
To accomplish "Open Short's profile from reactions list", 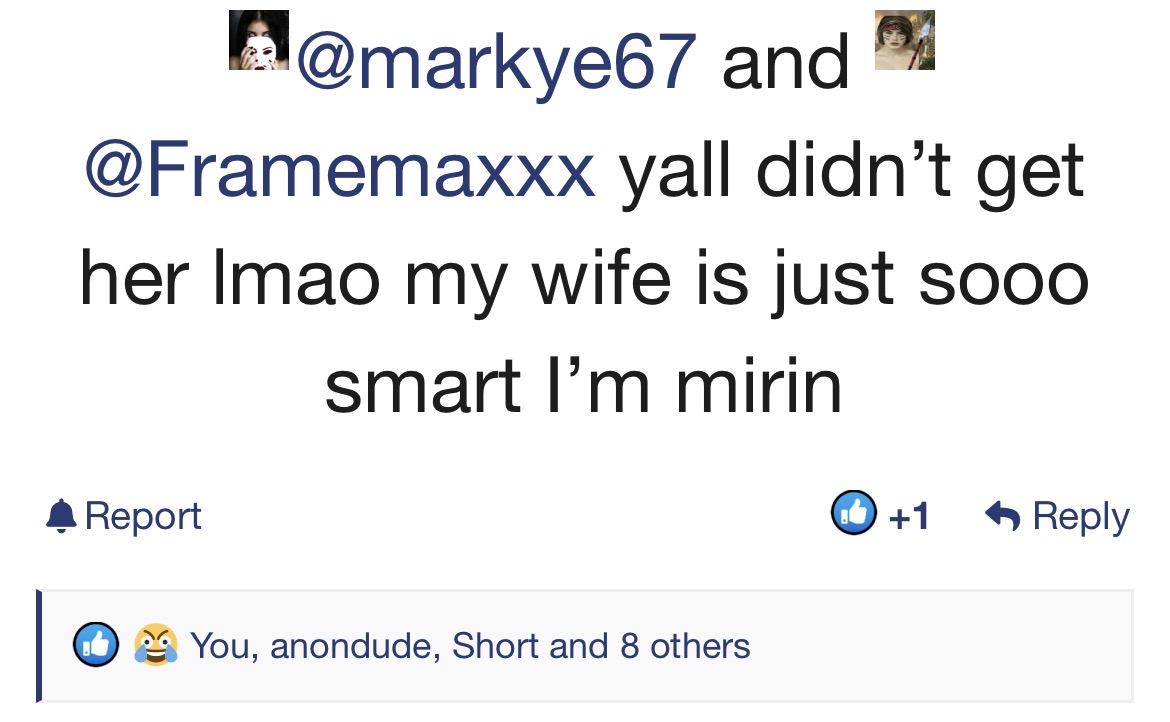I will 495,646.
